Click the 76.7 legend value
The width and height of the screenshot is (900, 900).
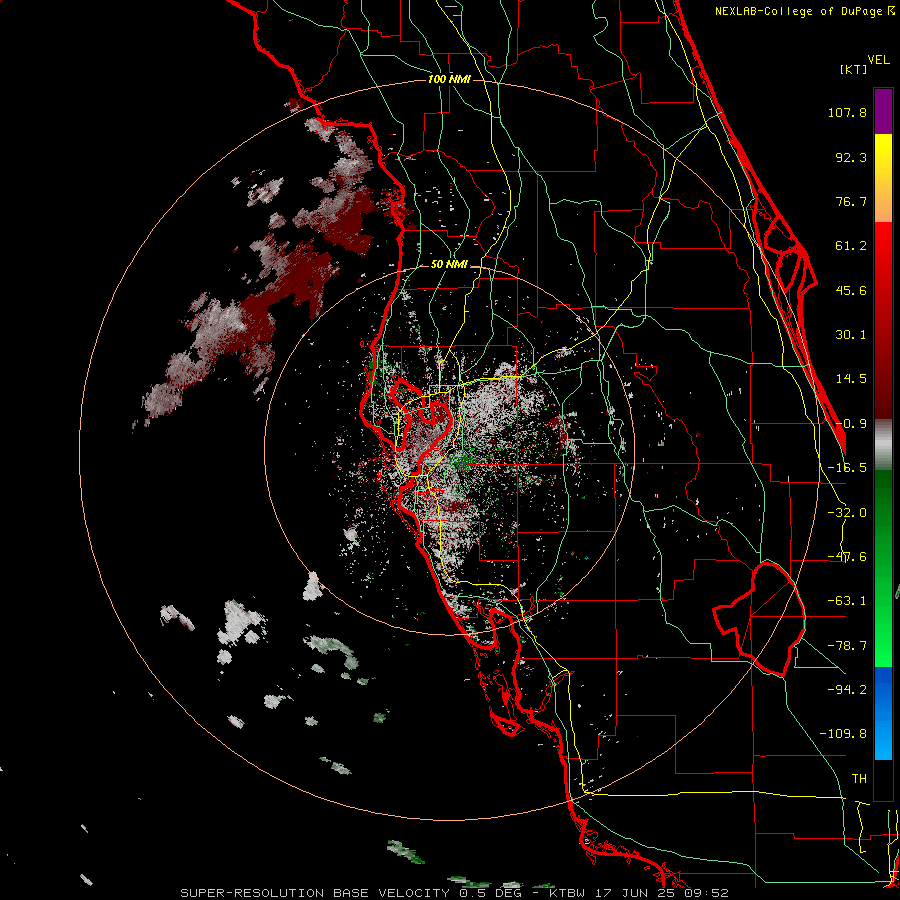tap(851, 201)
